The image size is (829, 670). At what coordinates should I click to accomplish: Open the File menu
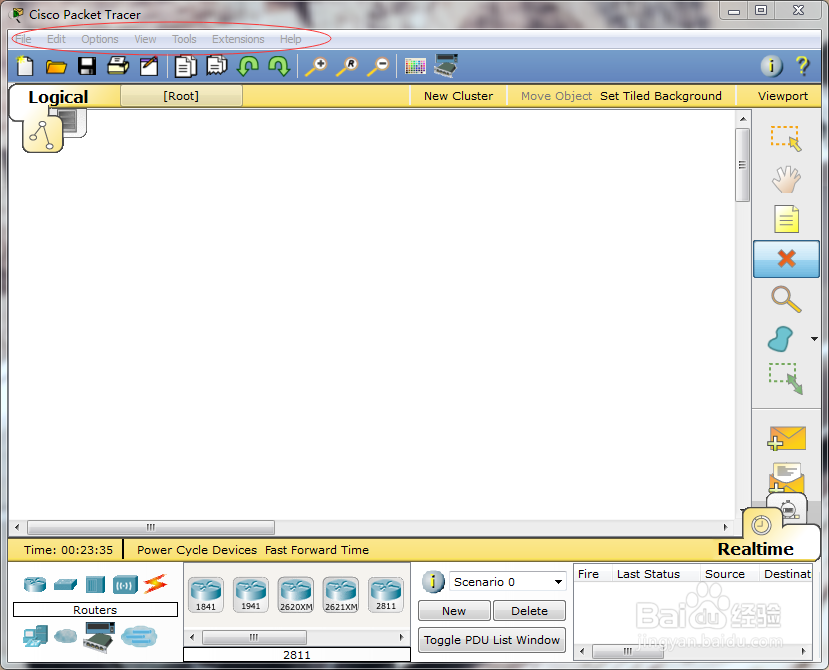pyautogui.click(x=23, y=39)
